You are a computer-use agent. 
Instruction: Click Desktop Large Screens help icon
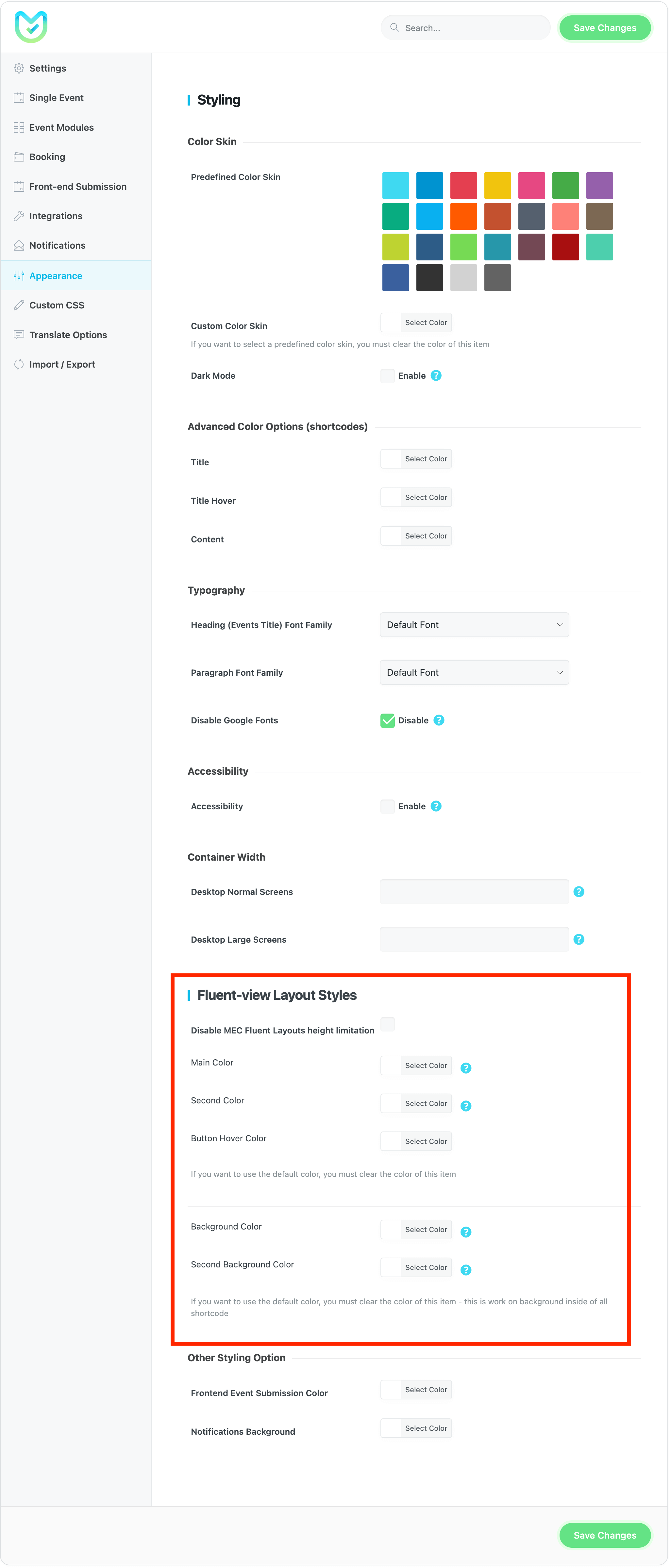pos(579,939)
